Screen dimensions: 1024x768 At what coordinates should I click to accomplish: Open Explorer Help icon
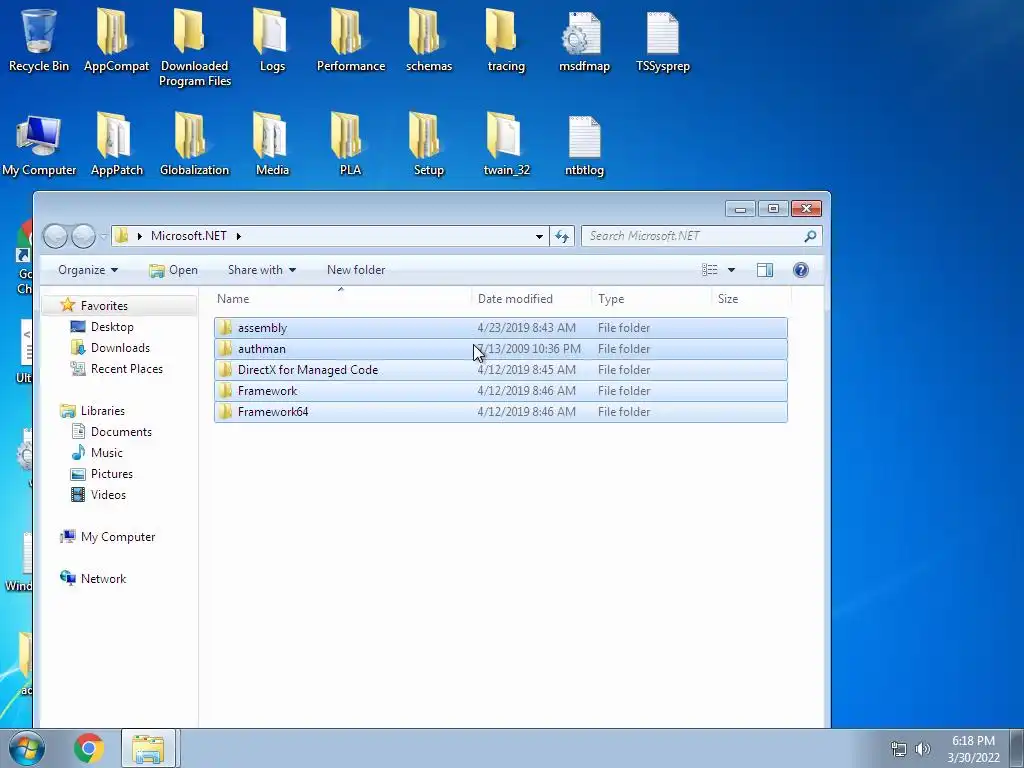tap(801, 270)
